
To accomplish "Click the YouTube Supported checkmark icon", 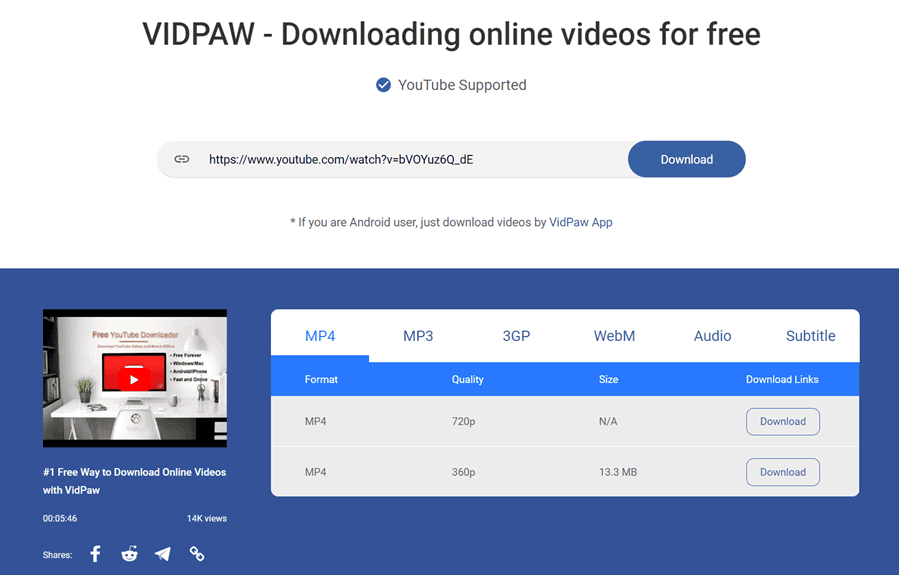I will click(383, 85).
